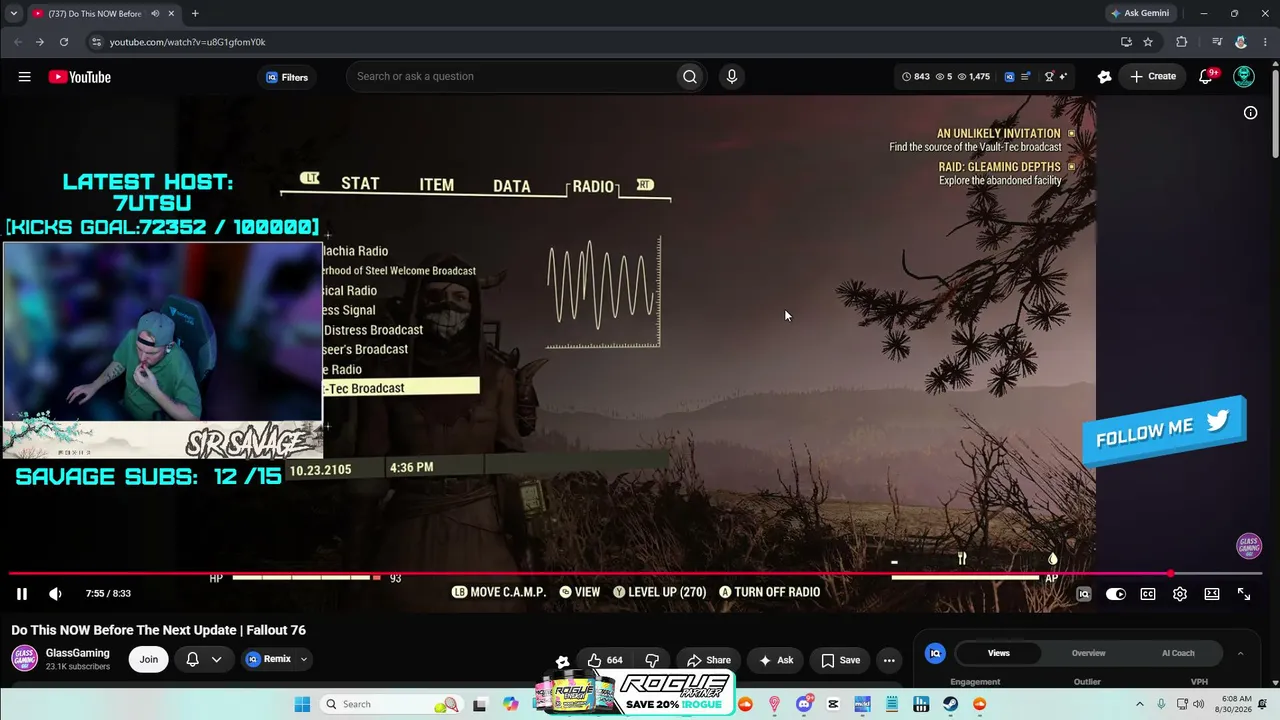Switch to theater mode
1280x720 pixels.
tap(1212, 594)
